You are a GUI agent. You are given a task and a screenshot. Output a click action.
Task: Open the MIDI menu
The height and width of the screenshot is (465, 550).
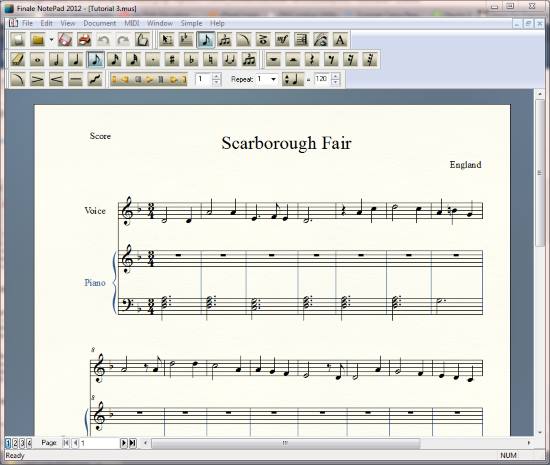pyautogui.click(x=132, y=23)
